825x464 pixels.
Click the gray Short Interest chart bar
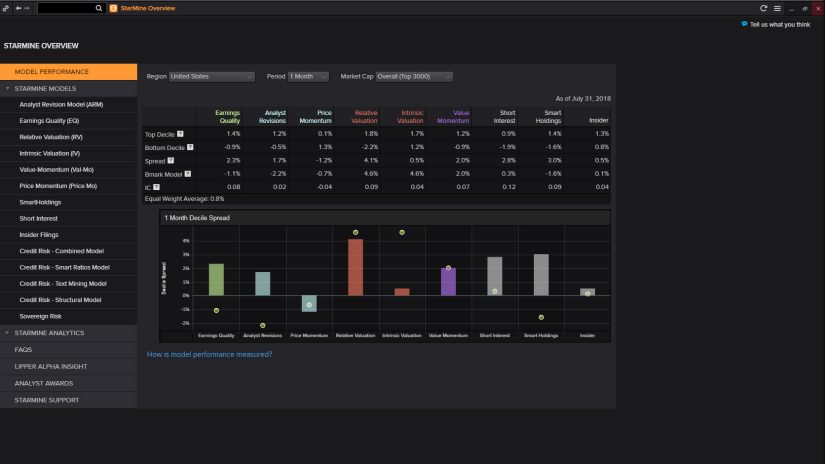click(495, 276)
